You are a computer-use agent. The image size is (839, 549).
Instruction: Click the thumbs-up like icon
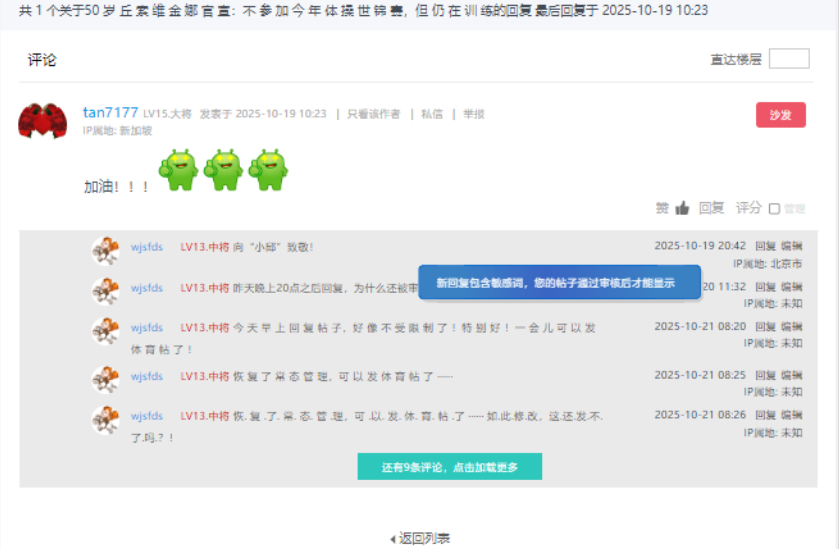[682, 208]
